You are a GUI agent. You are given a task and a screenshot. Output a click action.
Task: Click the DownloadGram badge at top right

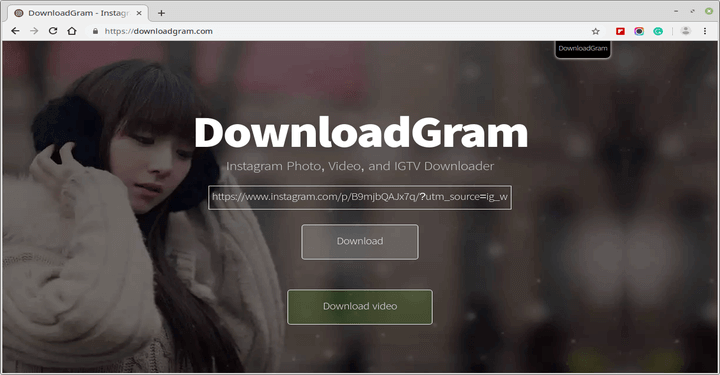coord(583,49)
